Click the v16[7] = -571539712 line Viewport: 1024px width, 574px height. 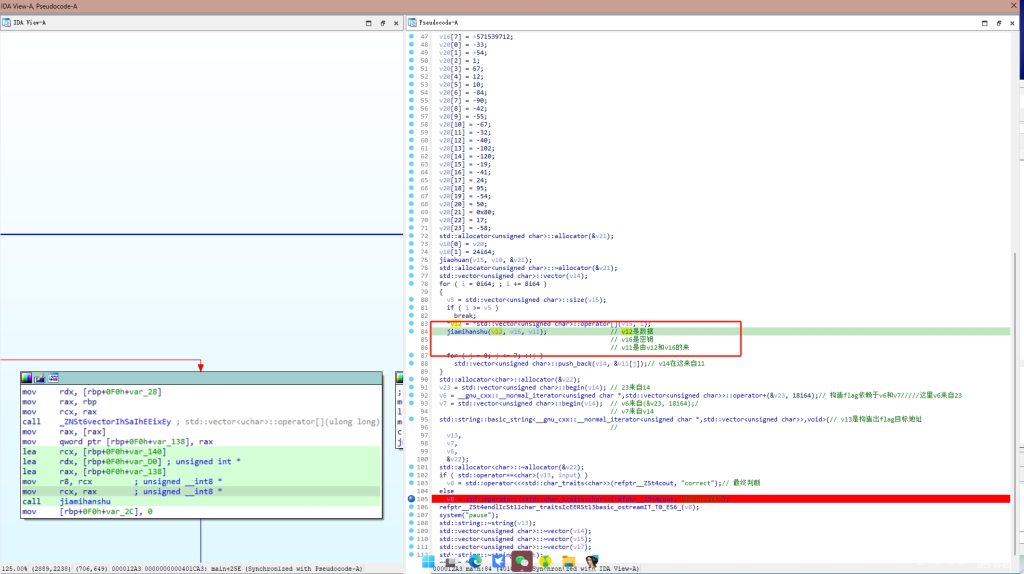476,37
